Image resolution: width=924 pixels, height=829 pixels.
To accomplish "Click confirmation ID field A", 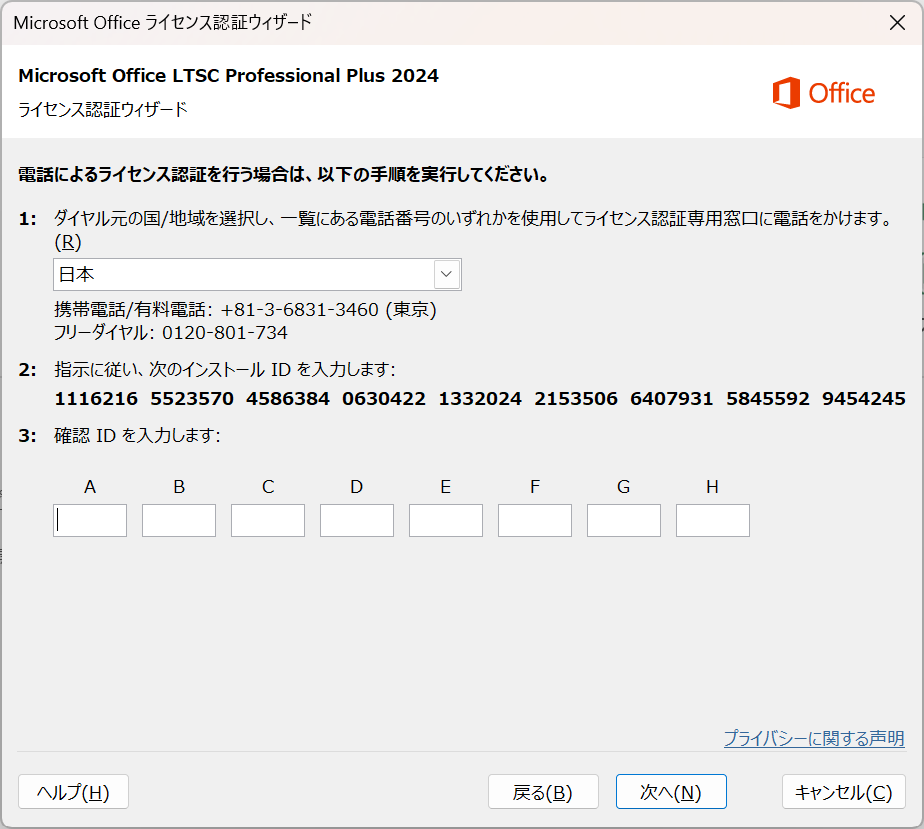I will point(90,520).
